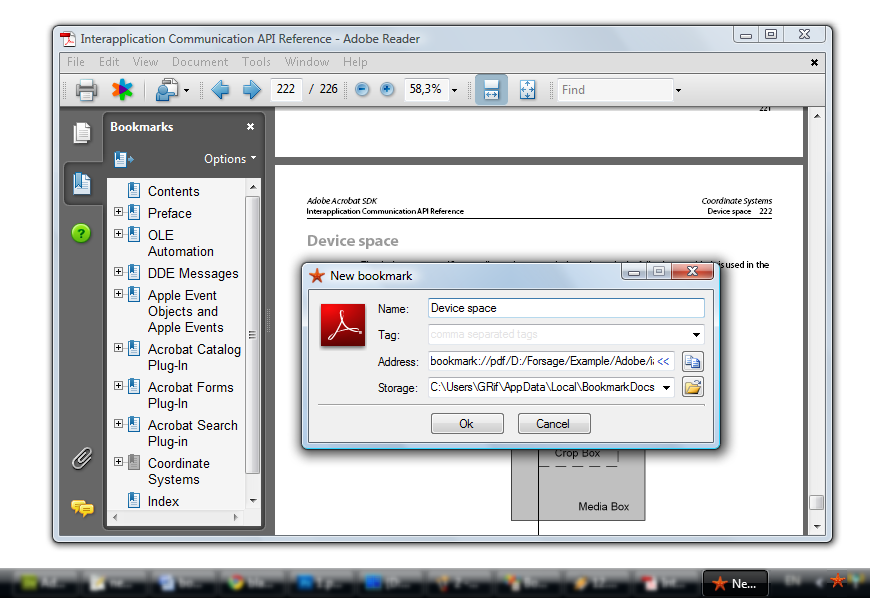Image resolution: width=870 pixels, height=598 pixels.
Task: Close the document using the menu bar X
Action: (x=814, y=63)
